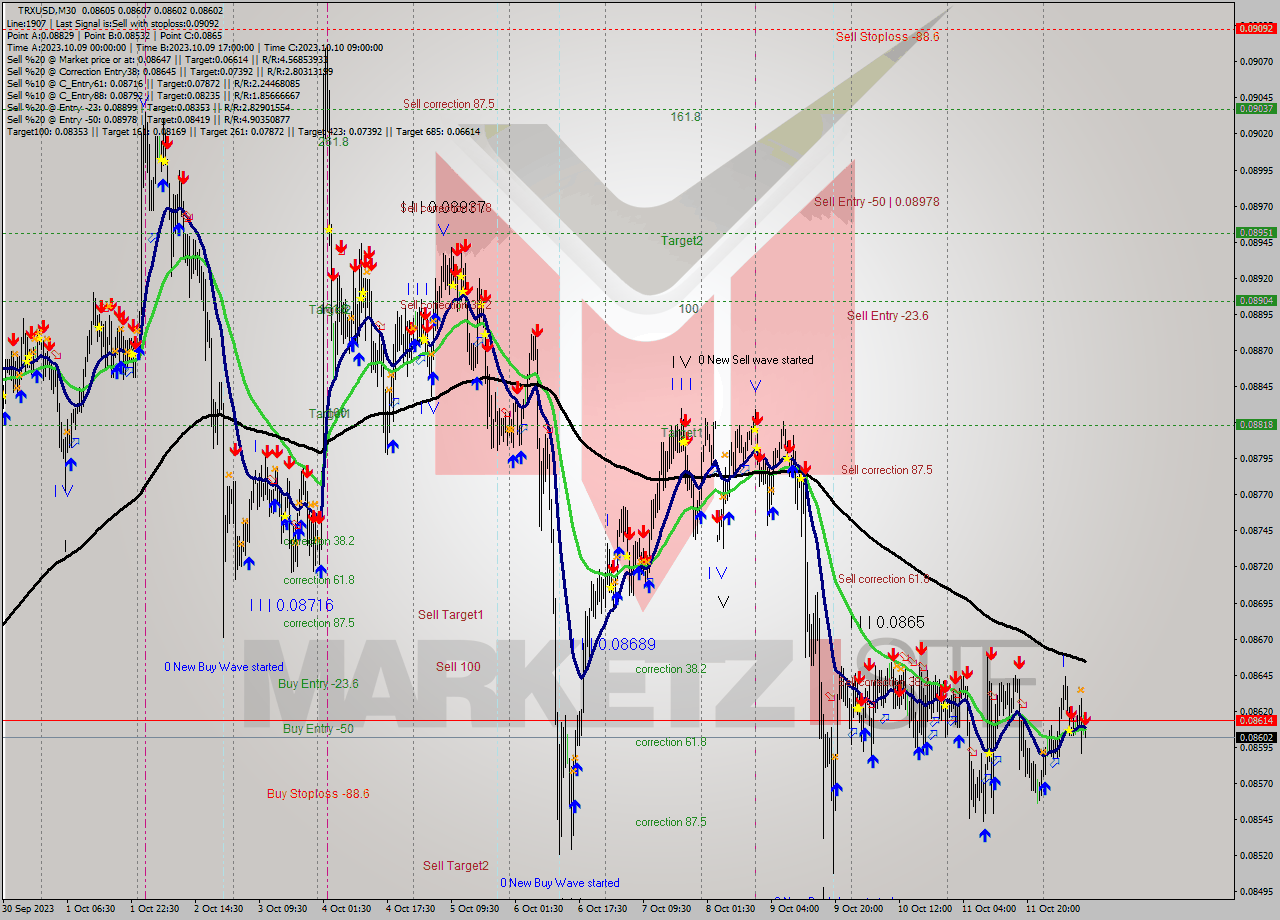Click the 'Sell %10 @ C_Entry61' line
Viewport: 1280px width, 920px height.
(x=153, y=83)
